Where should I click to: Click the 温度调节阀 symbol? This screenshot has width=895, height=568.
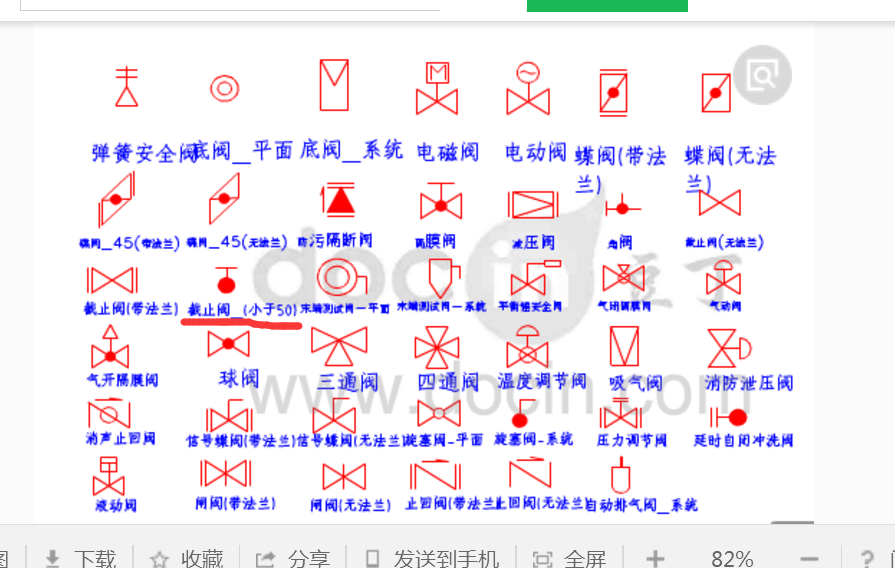(527, 347)
